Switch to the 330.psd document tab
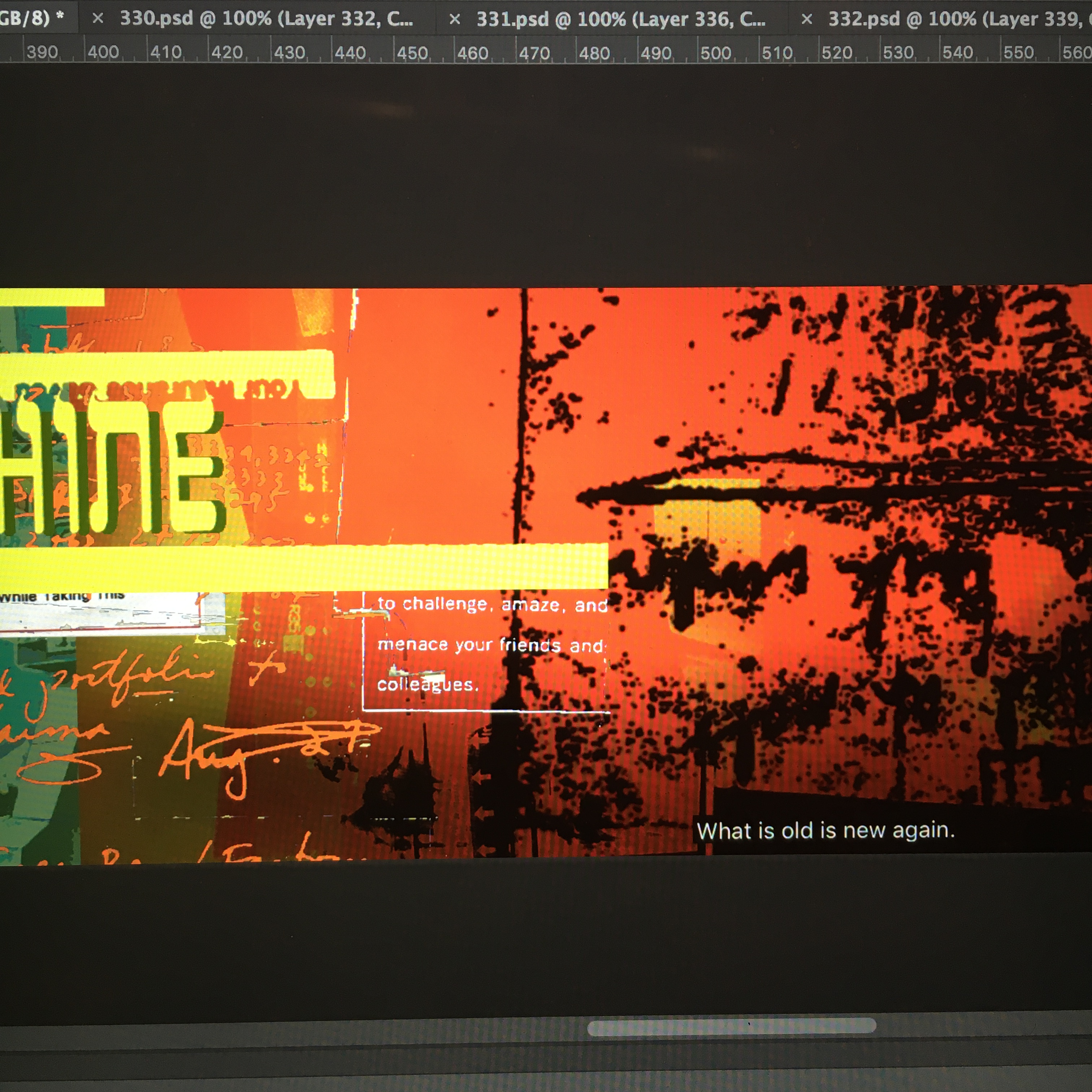The width and height of the screenshot is (1092, 1092). coord(266,19)
